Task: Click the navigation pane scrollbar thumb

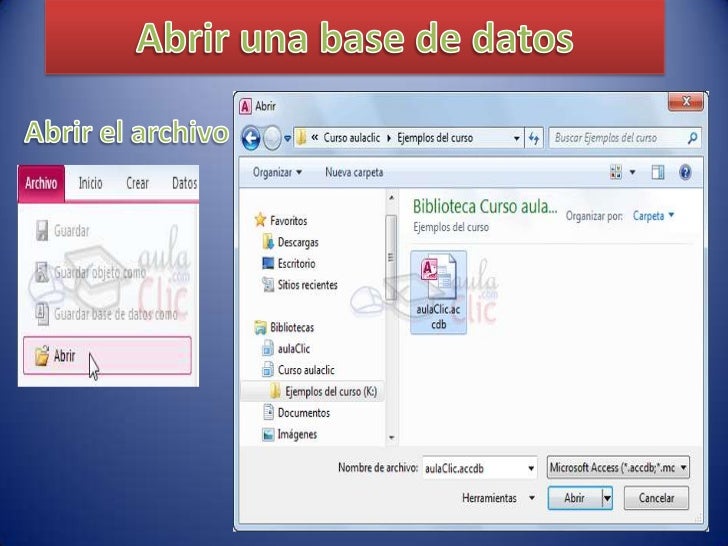Action: click(391, 257)
